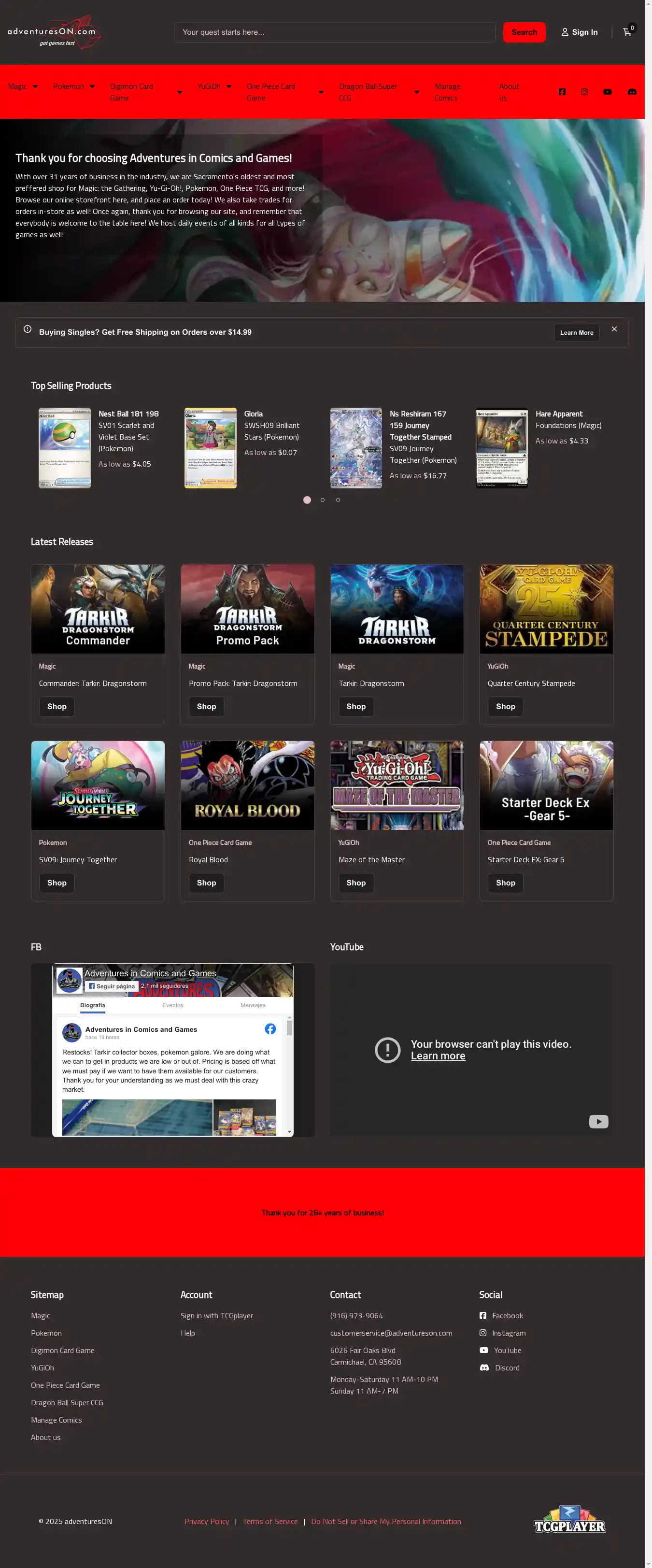Select the first carousel dot indicator
The image size is (652, 1568).
click(x=307, y=500)
